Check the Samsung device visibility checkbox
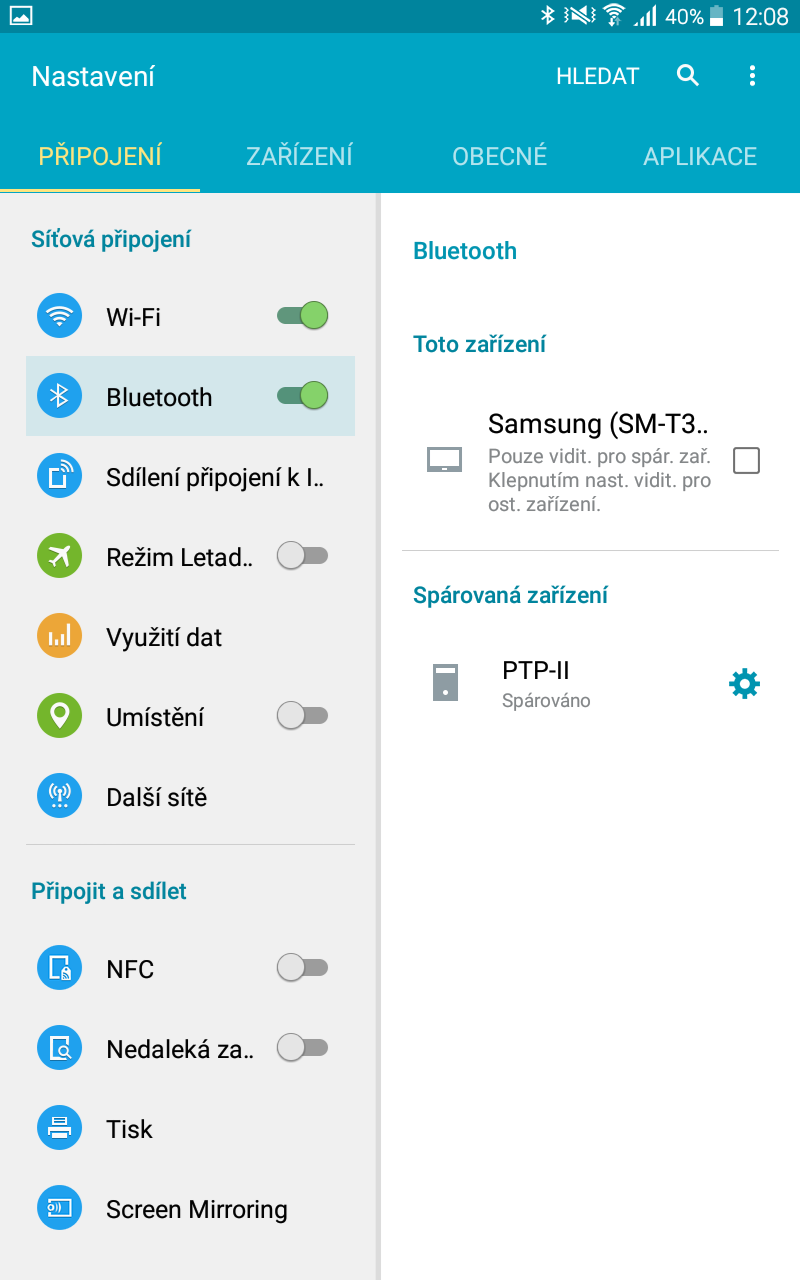 click(746, 460)
